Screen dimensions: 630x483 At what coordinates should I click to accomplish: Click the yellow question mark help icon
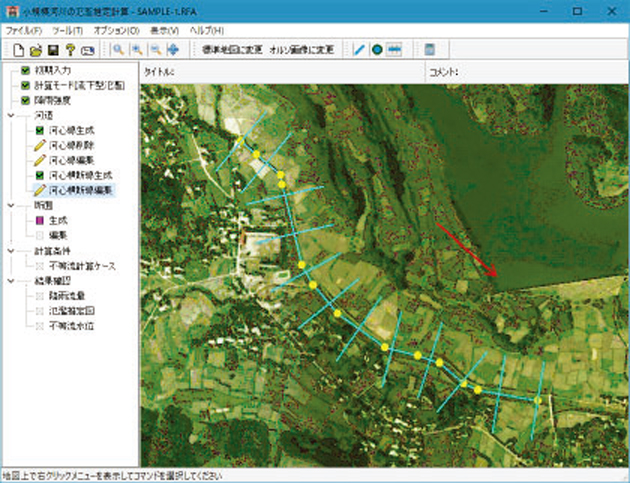coord(70,49)
